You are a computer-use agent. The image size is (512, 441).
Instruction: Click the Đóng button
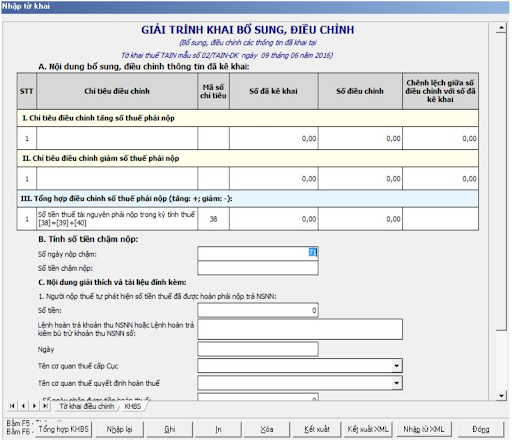(x=480, y=429)
